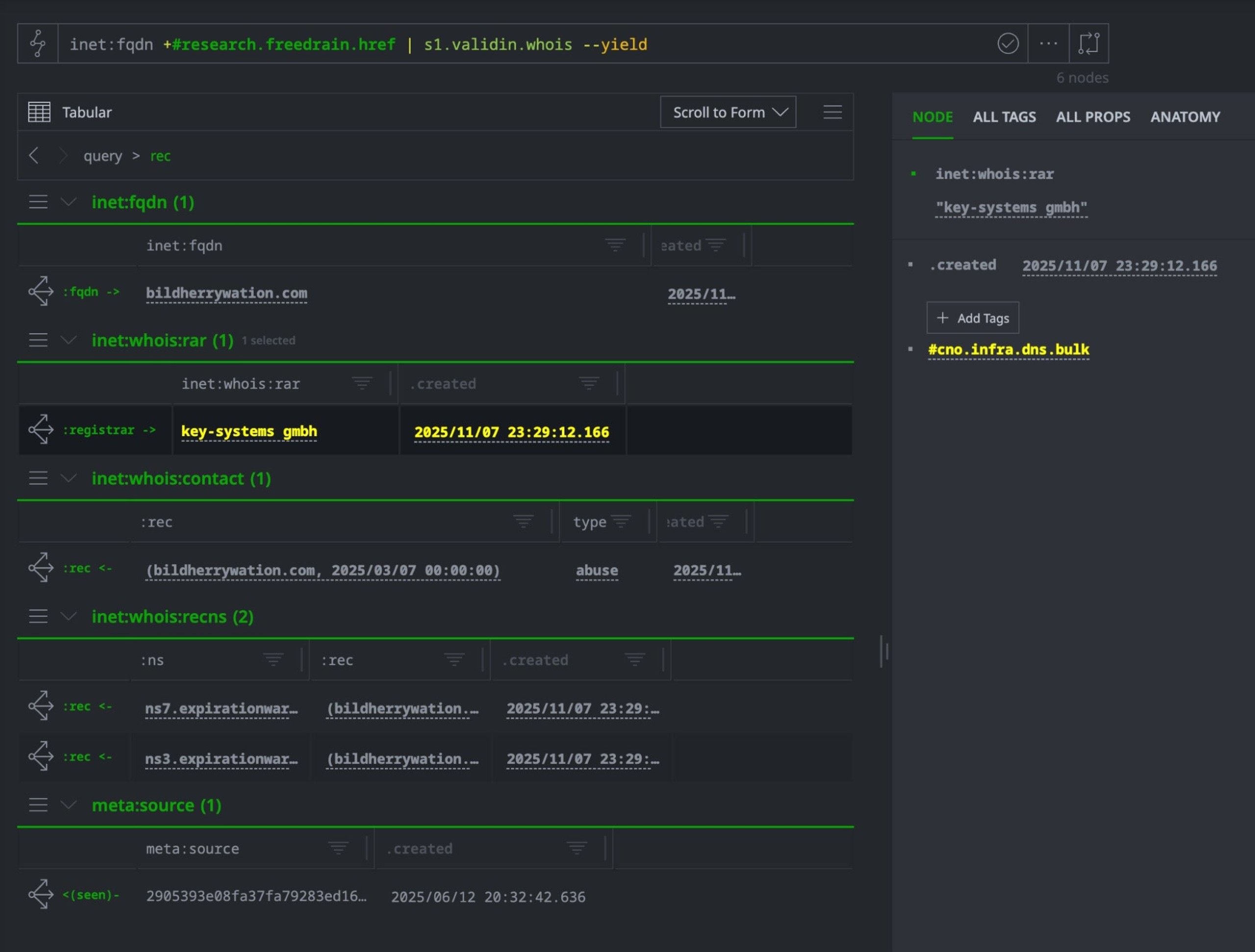
Task: Click the contact rec tuple value
Action: click(x=323, y=570)
